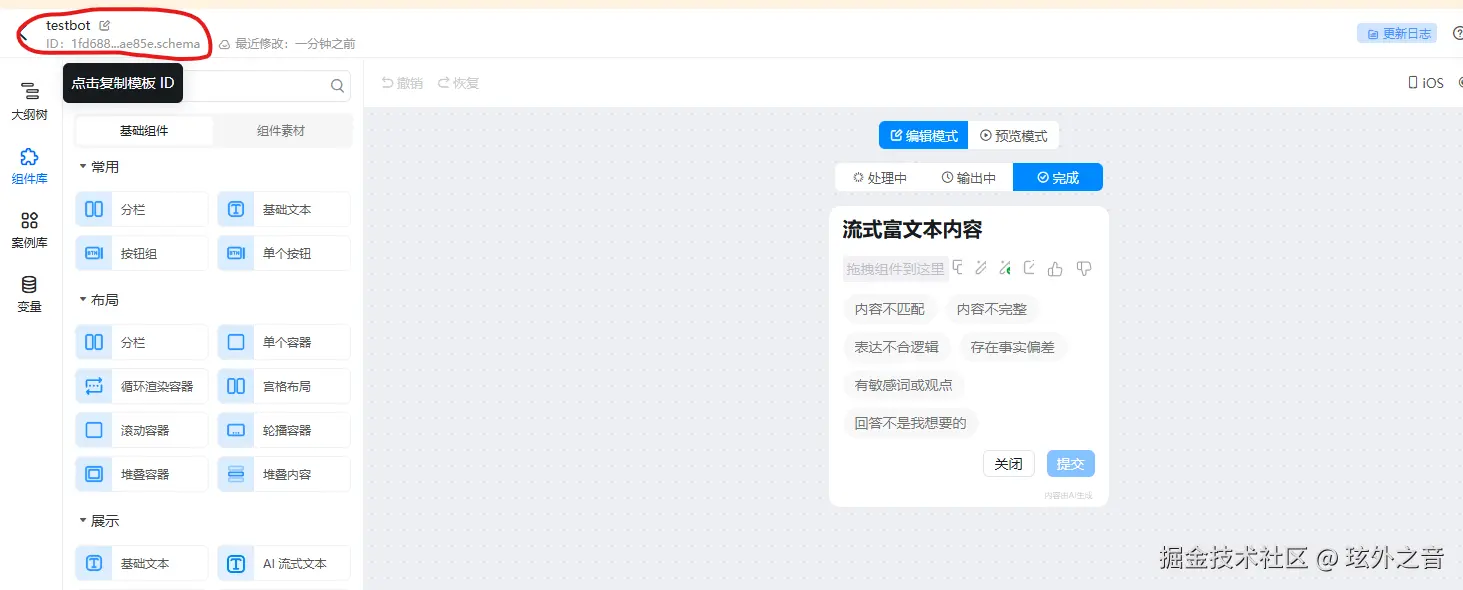Open the 变量 panel in sidebar
Image resolution: width=1463 pixels, height=590 pixels.
pos(29,293)
